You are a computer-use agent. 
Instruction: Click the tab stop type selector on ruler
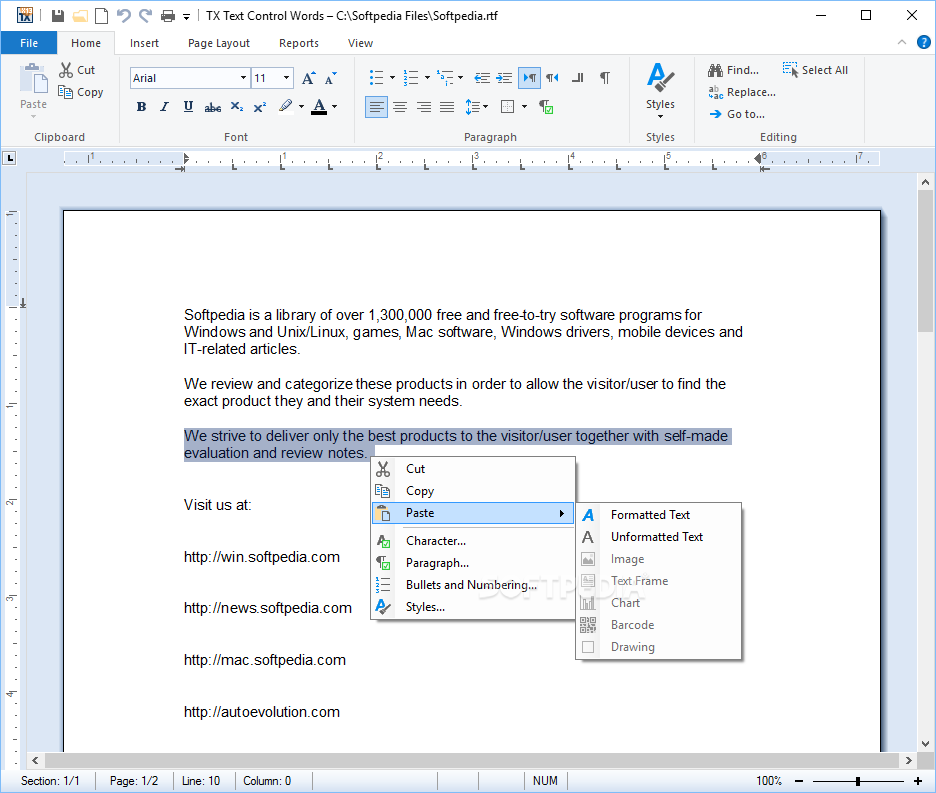(x=9, y=158)
